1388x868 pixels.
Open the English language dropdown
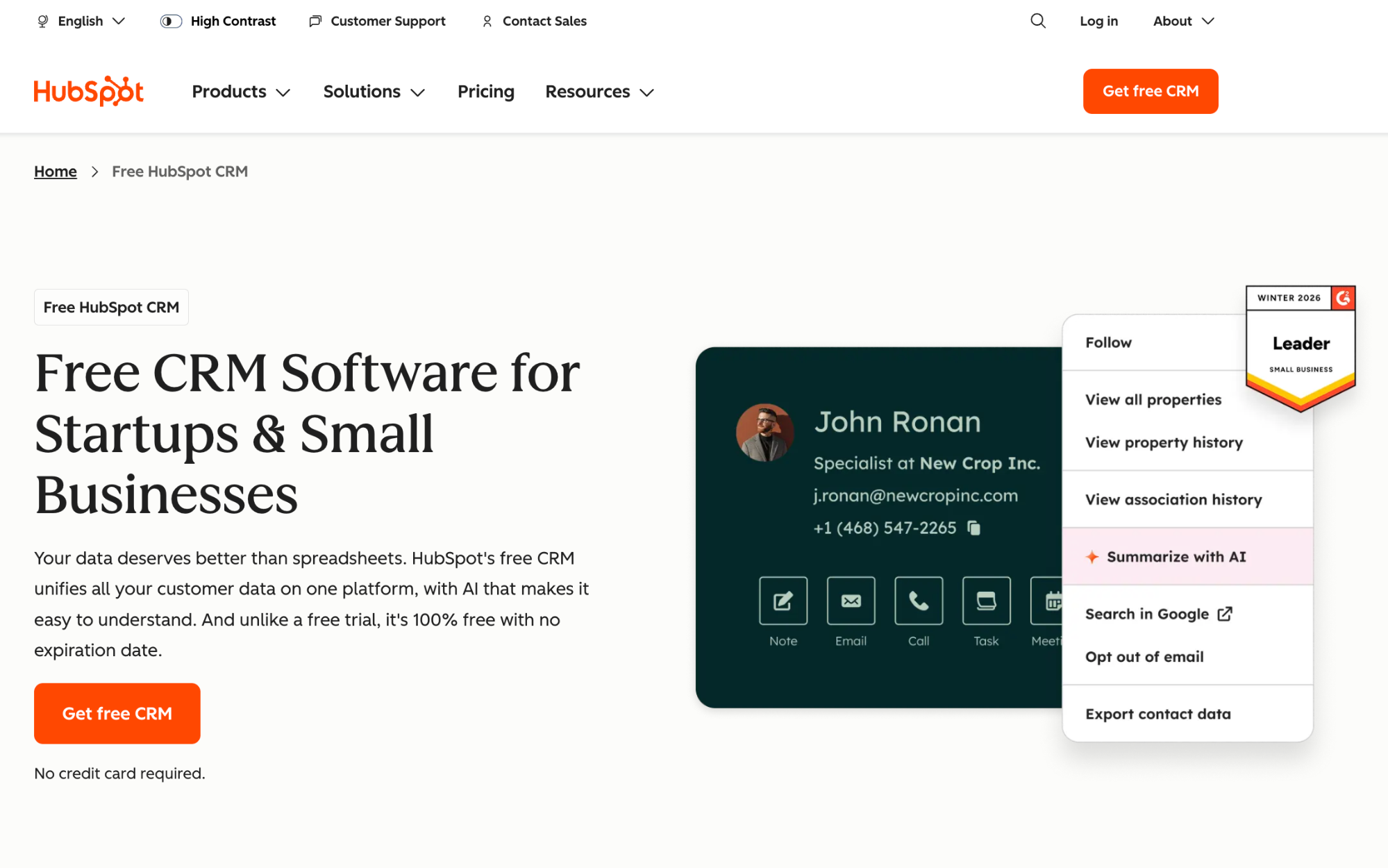(81, 22)
